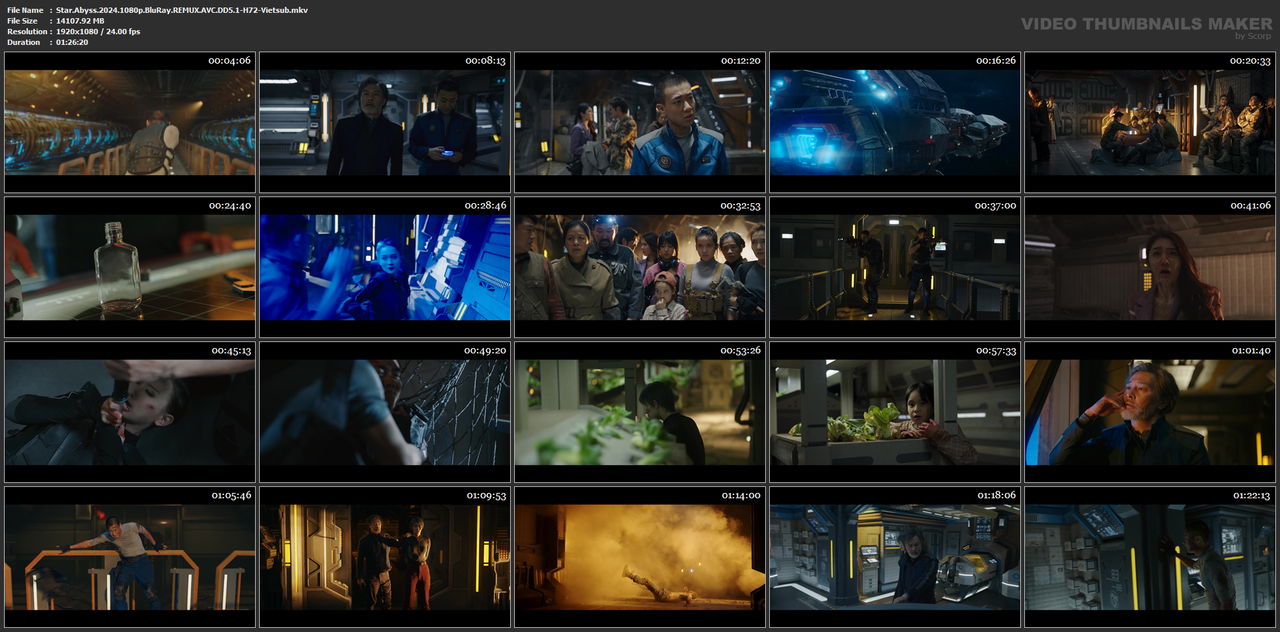Pick the frame marked 01:09:53

pyautogui.click(x=385, y=557)
